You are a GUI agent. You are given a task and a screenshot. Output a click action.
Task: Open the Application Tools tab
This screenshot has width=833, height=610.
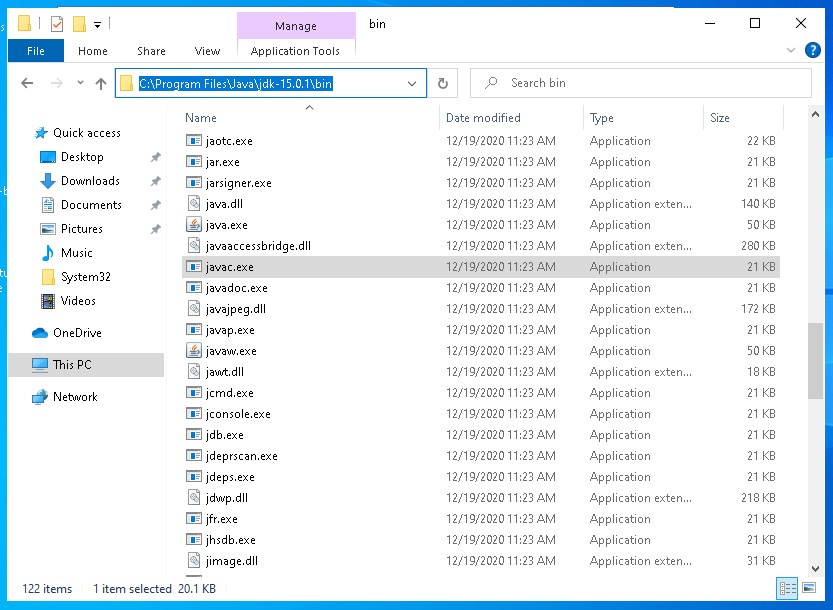[295, 51]
